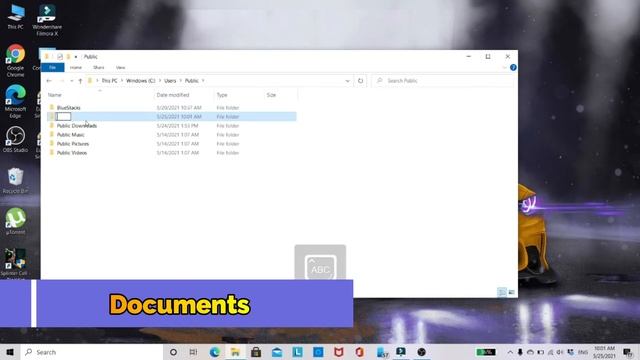This screenshot has height=360, width=640.
Task: Switch to the Home ribbon tab
Action: [76, 67]
